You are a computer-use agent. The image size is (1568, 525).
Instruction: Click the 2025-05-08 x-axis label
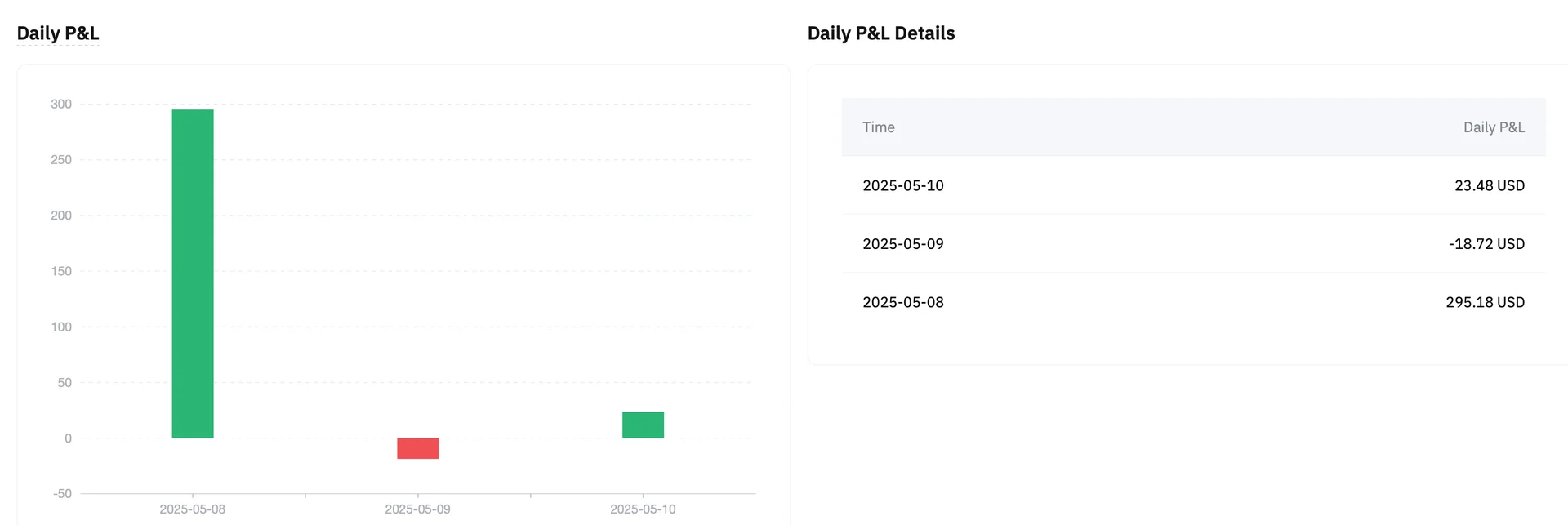point(193,509)
